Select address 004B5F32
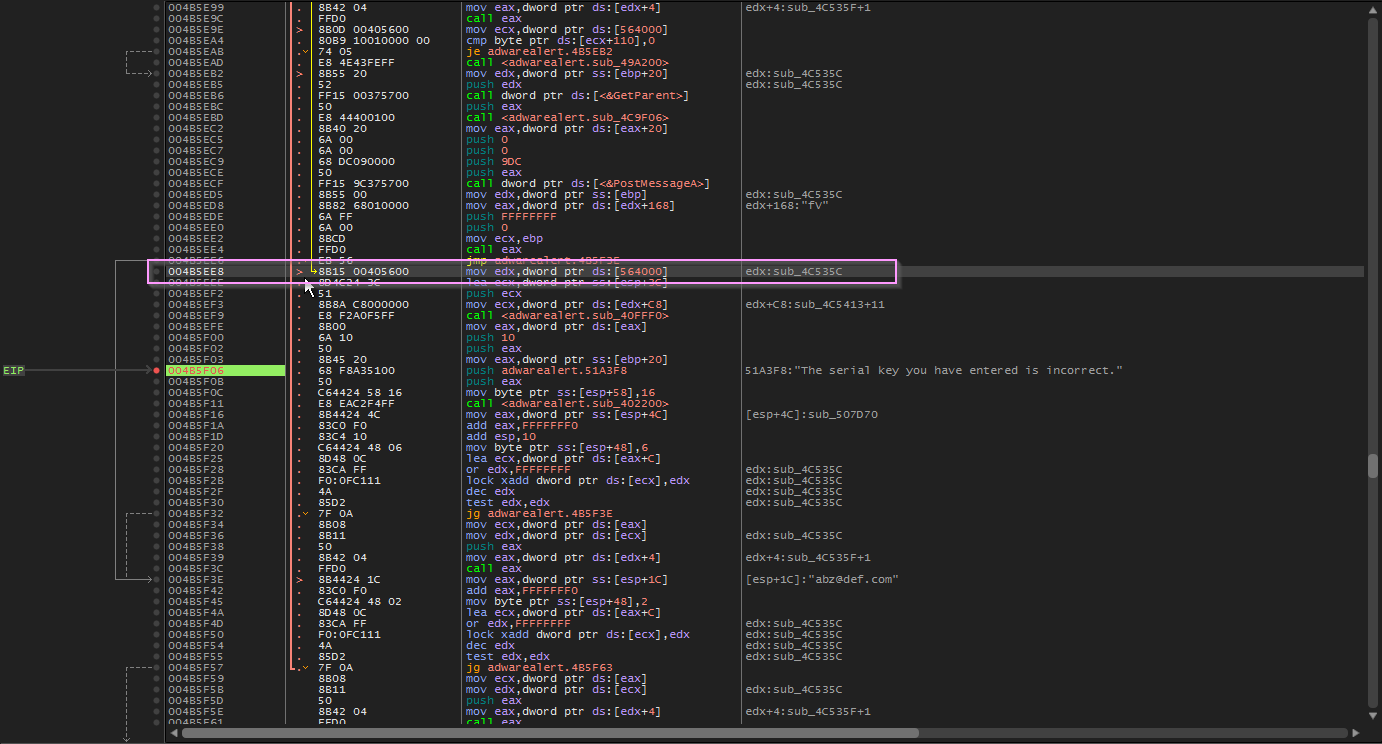The height and width of the screenshot is (744, 1382). point(196,513)
